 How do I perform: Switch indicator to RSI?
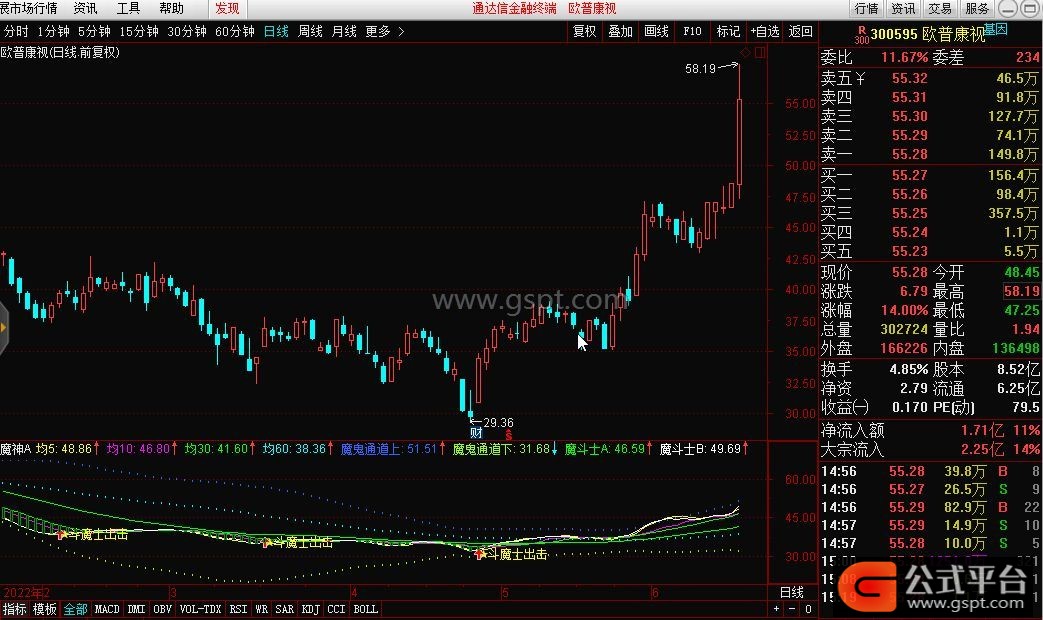tap(238, 609)
